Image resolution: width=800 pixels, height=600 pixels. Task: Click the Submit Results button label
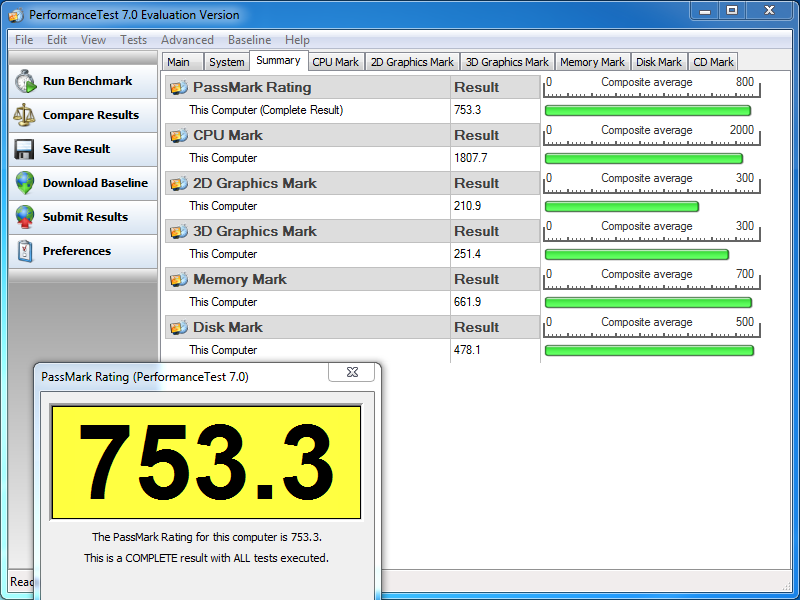pyautogui.click(x=85, y=217)
